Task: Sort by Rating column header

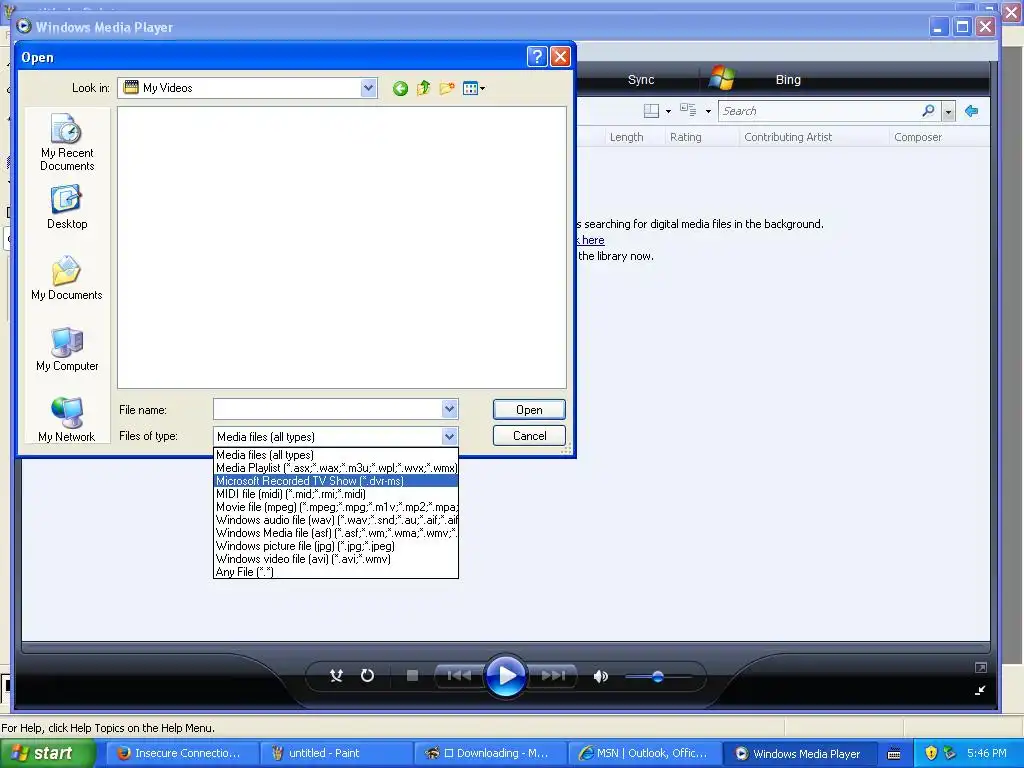Action: point(686,137)
